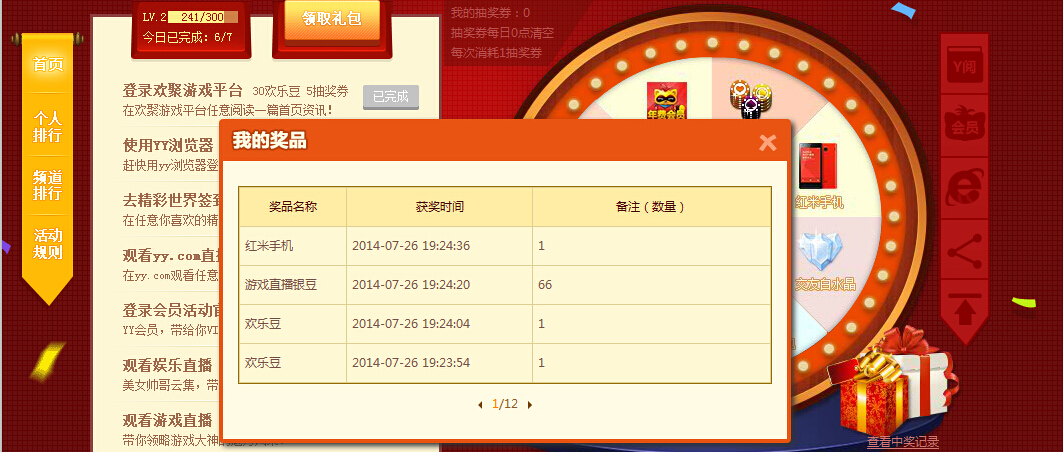Click the time 2014-07-26 19:23:54
Screen dimensions: 1063x452
(411, 363)
